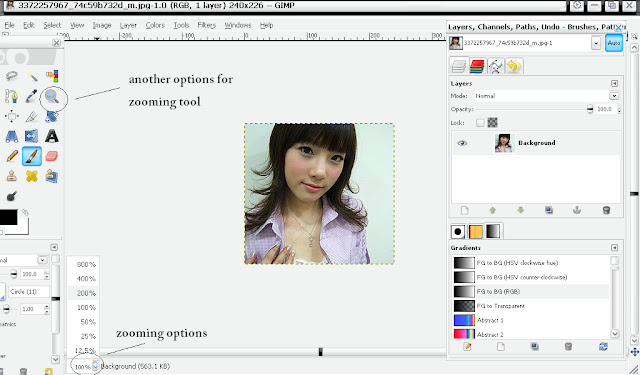This screenshot has height=375, width=640.
Task: Select the Zoom magnifier tool
Action: [52, 97]
